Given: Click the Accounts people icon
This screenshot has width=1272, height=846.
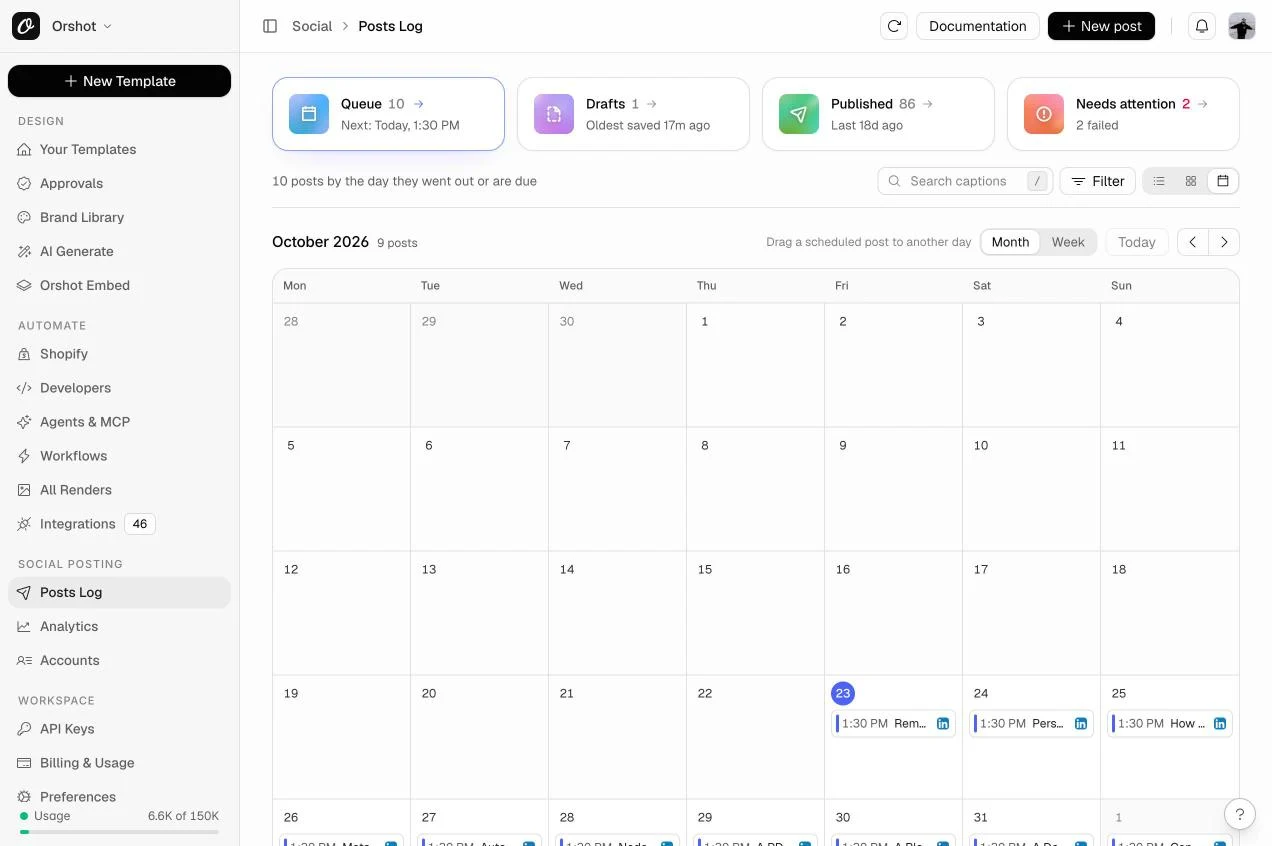Looking at the screenshot, I should (x=24, y=660).
